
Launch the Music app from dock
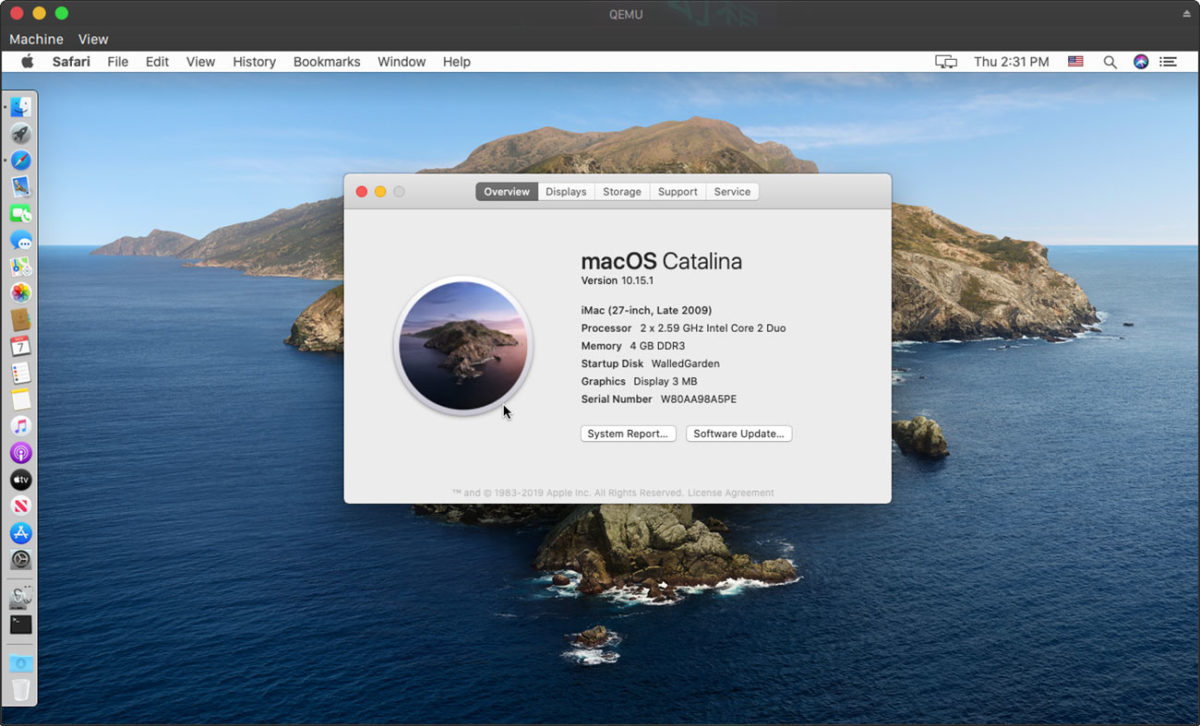[21, 426]
